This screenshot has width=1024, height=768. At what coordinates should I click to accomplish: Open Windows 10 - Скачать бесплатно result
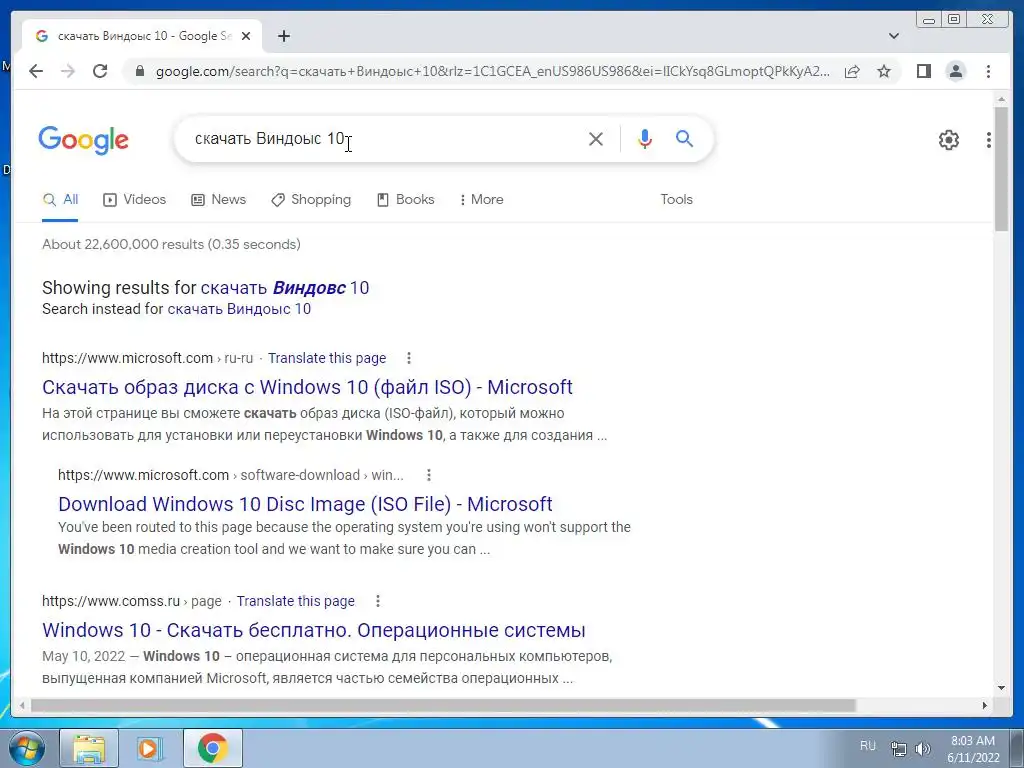click(x=313, y=630)
